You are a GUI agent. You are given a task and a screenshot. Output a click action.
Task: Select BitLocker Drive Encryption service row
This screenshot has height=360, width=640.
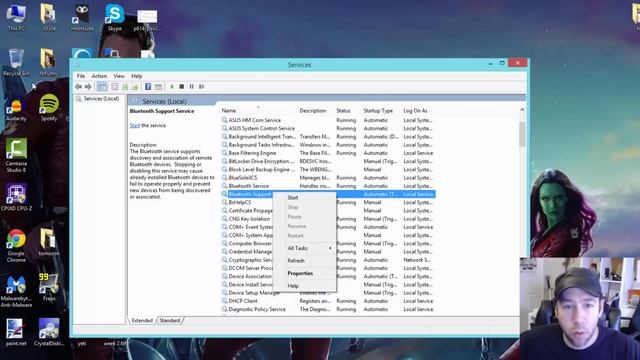click(328, 161)
